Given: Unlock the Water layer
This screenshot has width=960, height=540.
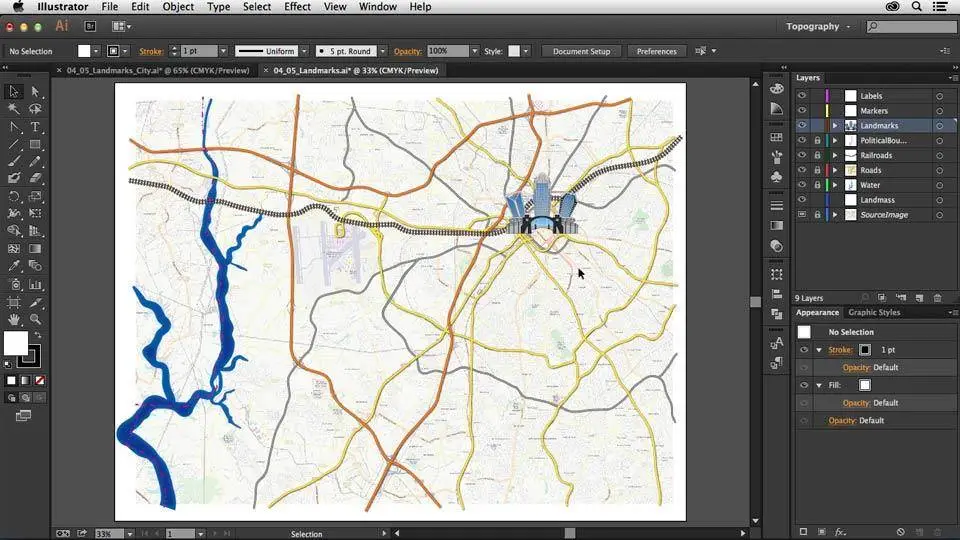Looking at the screenshot, I should (817, 185).
